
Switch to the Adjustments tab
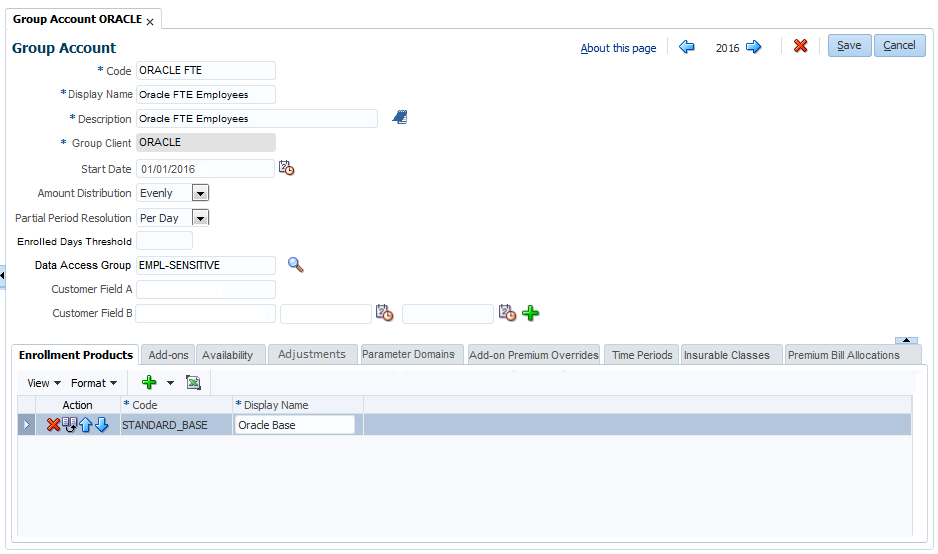[312, 354]
